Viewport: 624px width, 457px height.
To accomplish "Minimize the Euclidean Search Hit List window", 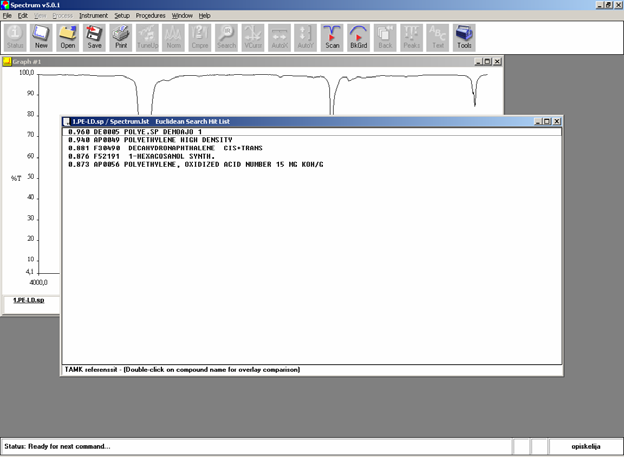I will point(538,121).
